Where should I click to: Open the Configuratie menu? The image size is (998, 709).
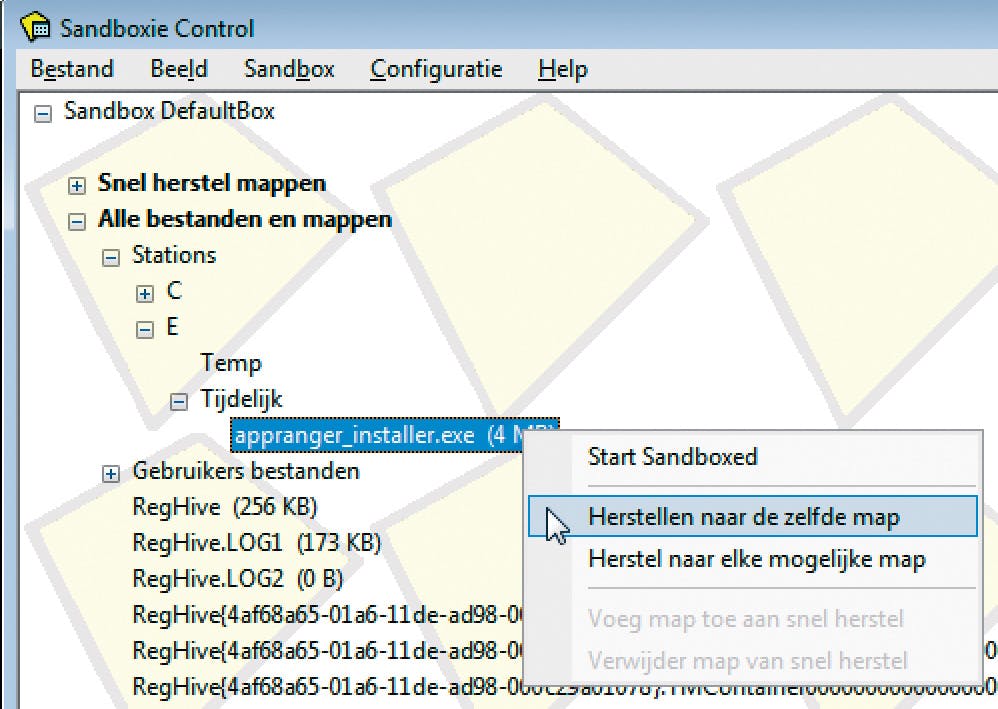coord(436,69)
